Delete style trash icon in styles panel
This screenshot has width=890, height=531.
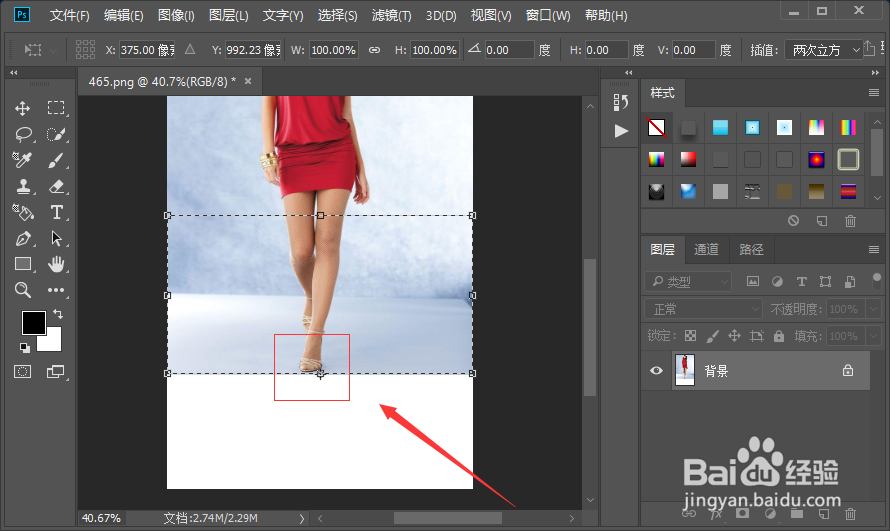coord(850,221)
